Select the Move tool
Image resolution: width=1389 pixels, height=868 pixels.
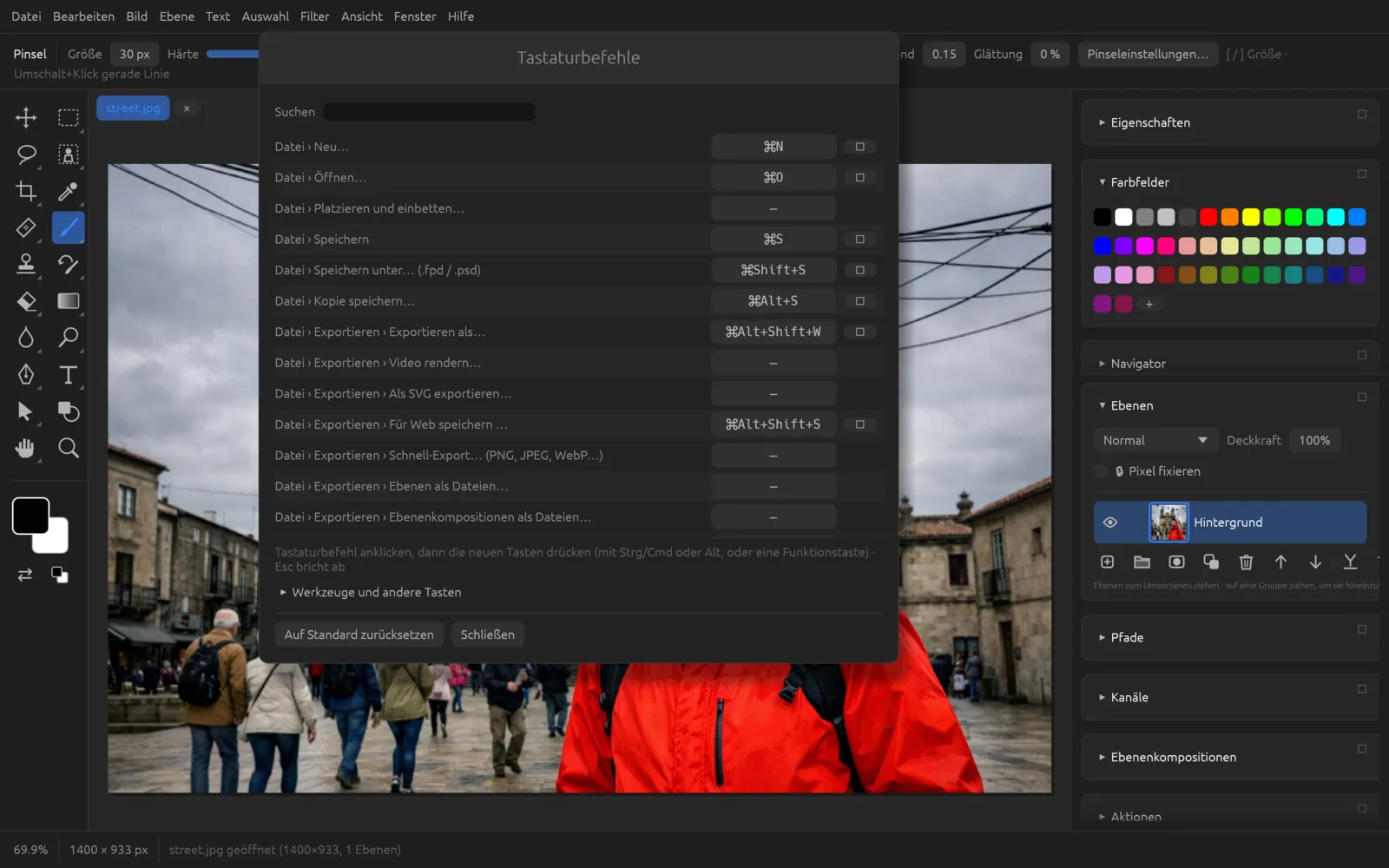pyautogui.click(x=26, y=117)
